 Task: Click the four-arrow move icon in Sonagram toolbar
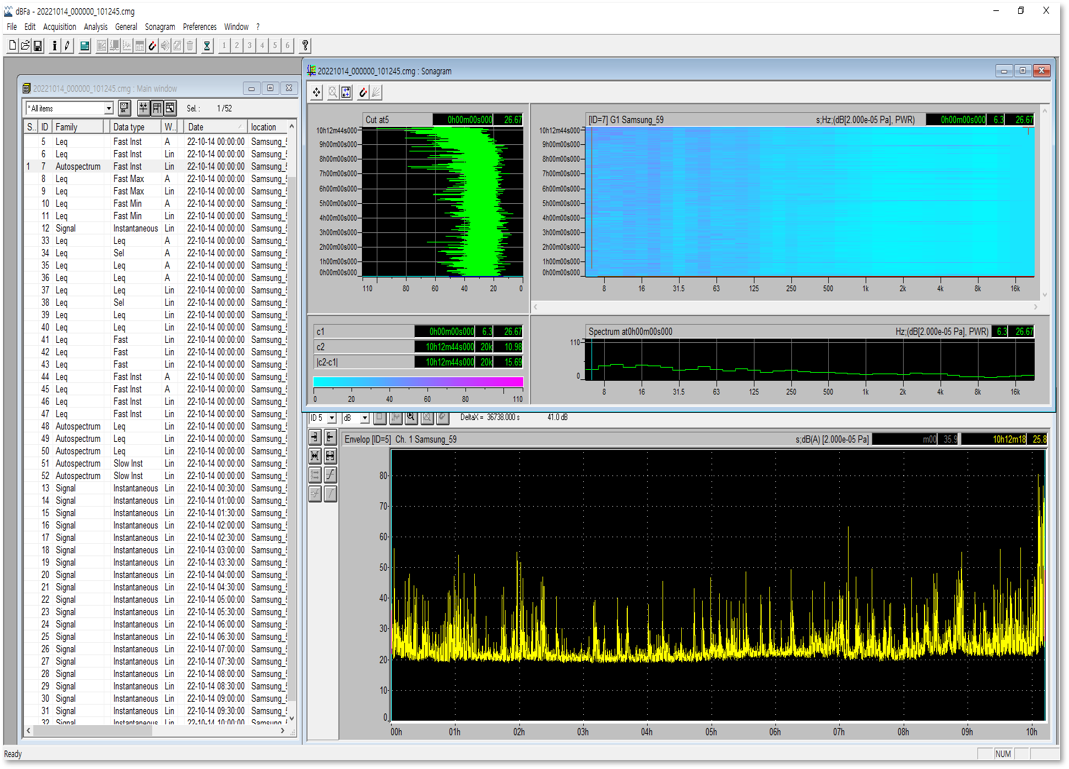317,92
